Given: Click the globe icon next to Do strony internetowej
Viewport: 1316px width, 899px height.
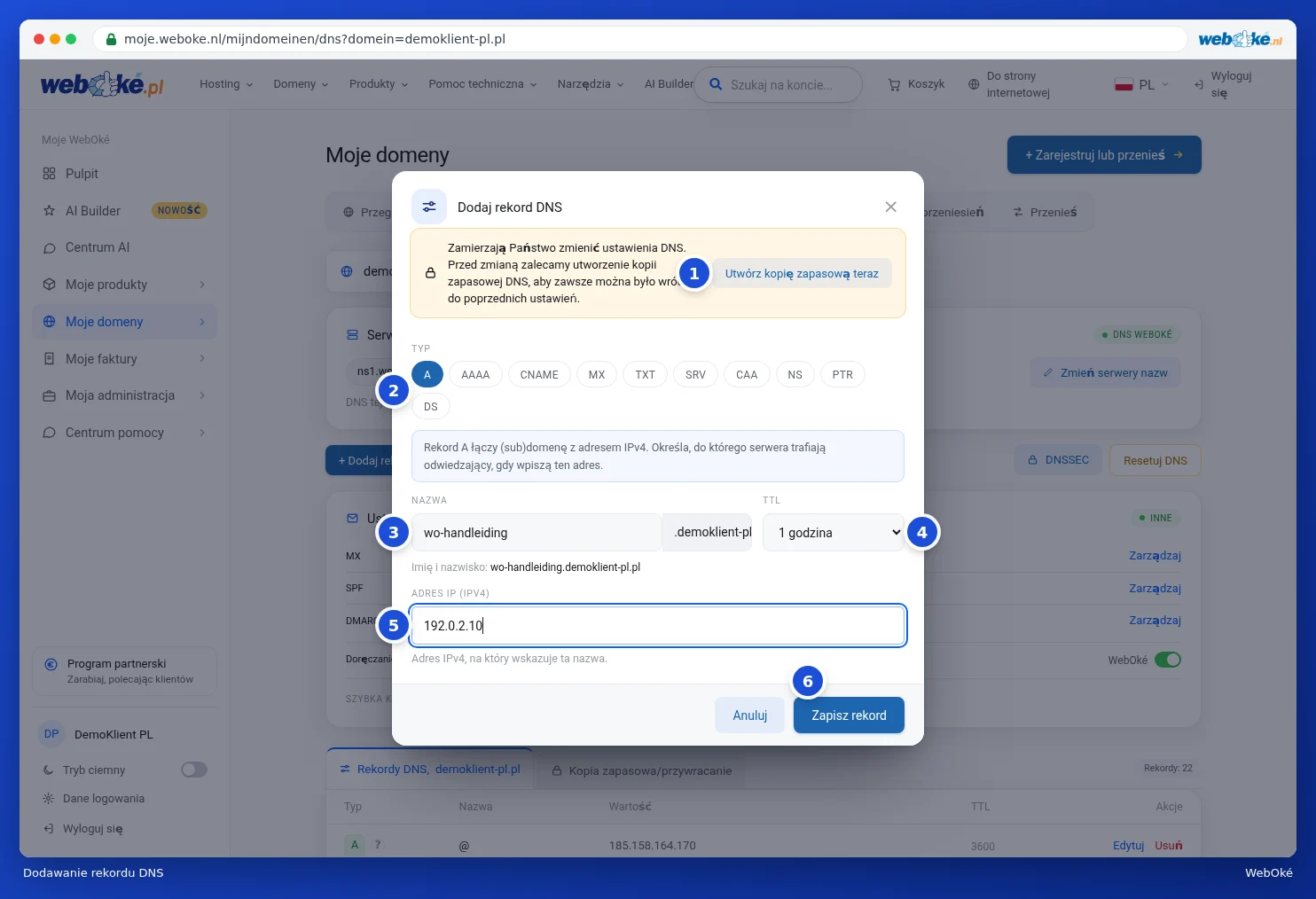Looking at the screenshot, I should click(974, 84).
